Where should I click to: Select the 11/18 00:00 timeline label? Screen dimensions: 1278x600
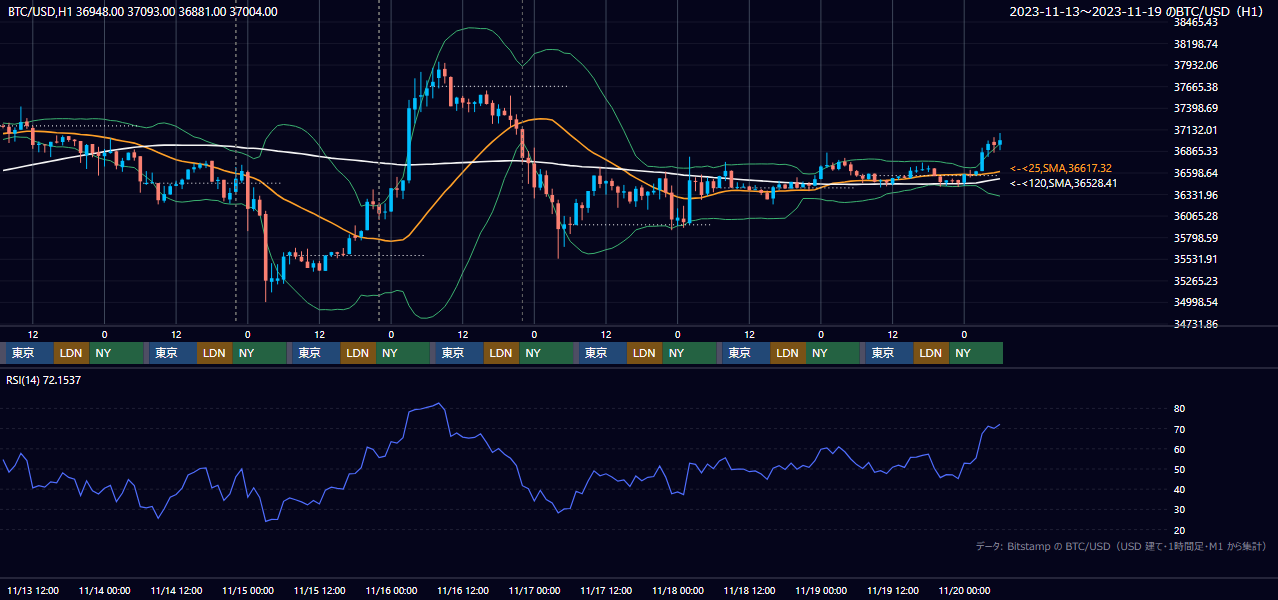pyautogui.click(x=678, y=590)
